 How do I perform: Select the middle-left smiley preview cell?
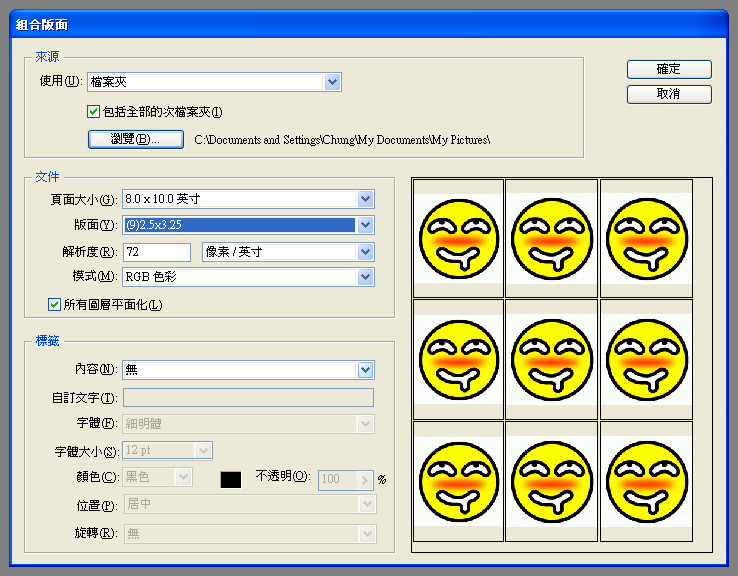458,359
